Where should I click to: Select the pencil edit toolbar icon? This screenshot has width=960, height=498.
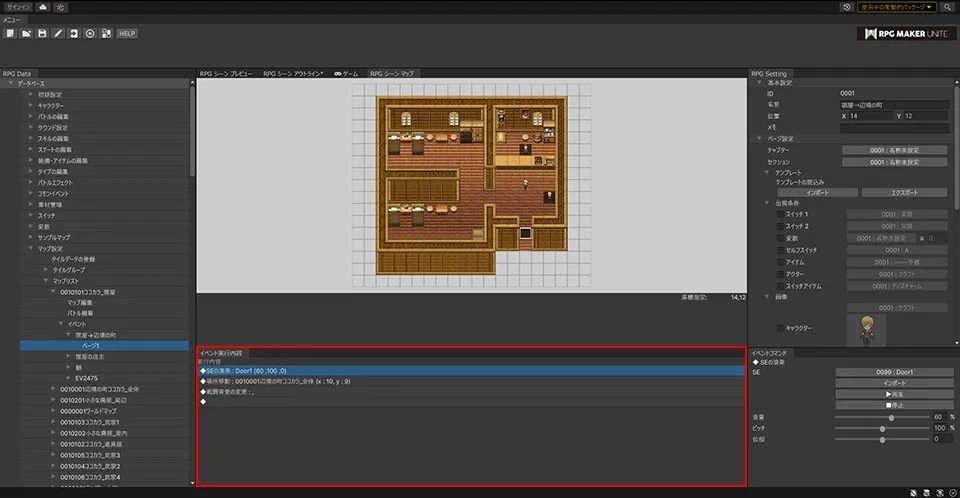click(58, 33)
